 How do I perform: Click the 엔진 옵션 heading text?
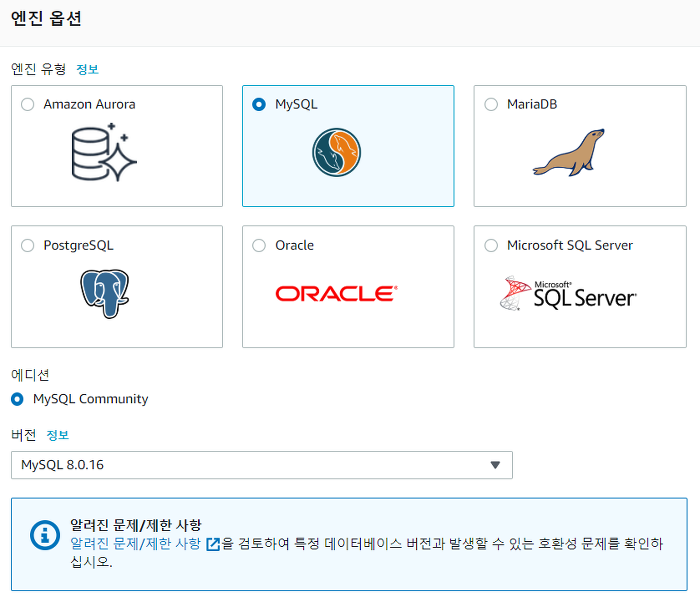pyautogui.click(x=46, y=18)
